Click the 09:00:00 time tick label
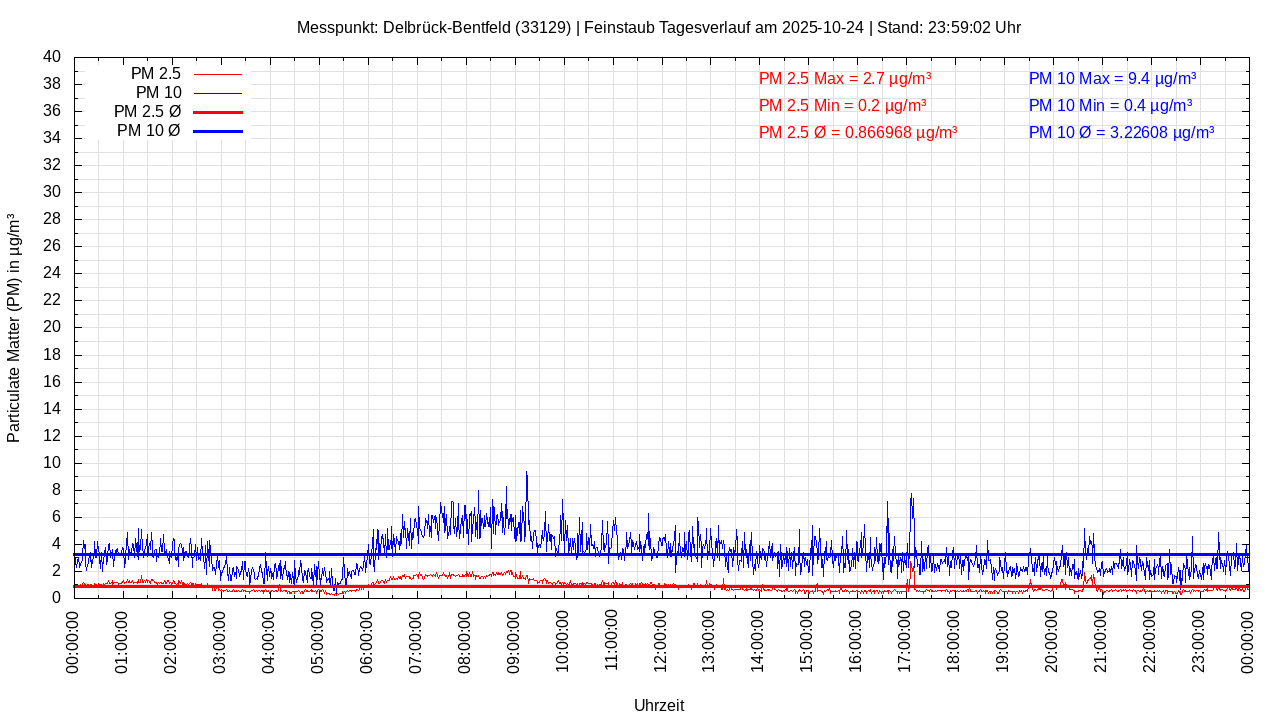 tap(514, 640)
